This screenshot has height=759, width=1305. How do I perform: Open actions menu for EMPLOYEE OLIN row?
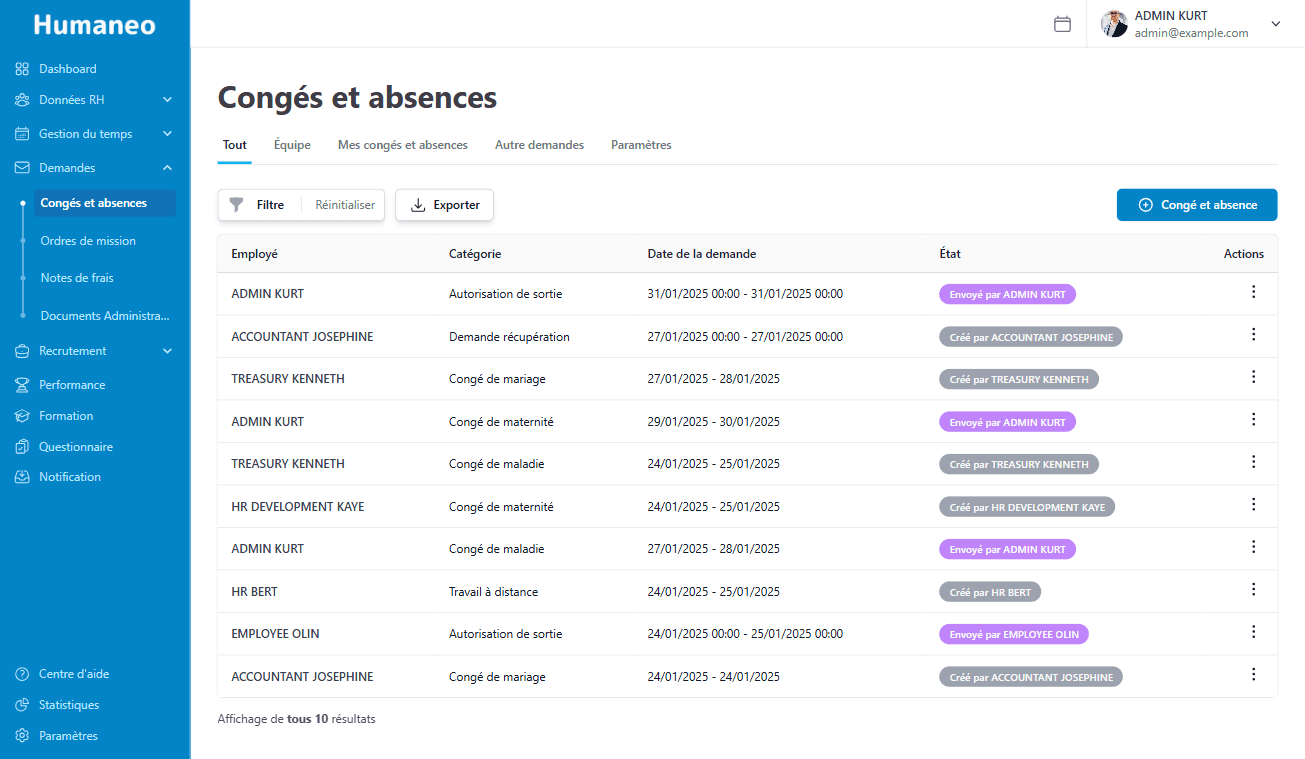1253,632
